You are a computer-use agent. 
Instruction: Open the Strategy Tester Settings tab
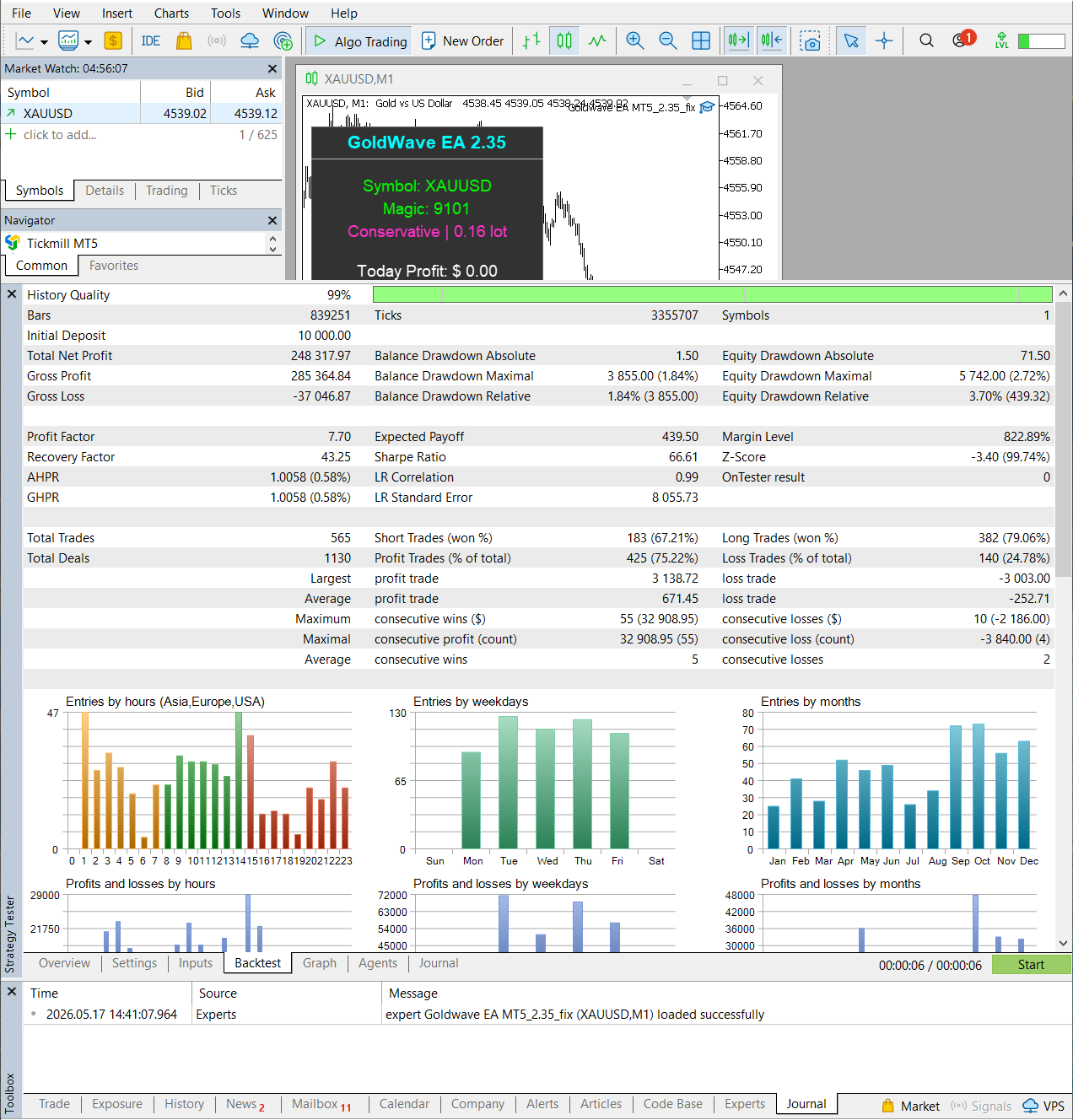[x=134, y=963]
